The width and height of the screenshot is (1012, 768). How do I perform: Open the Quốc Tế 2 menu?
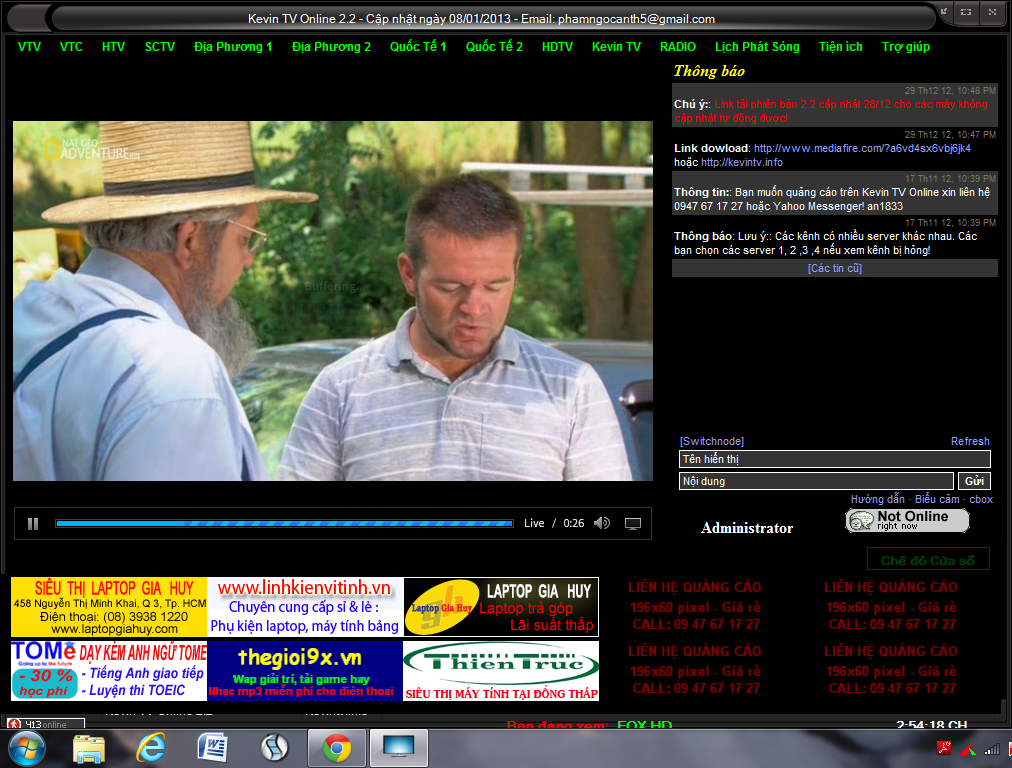pos(494,46)
